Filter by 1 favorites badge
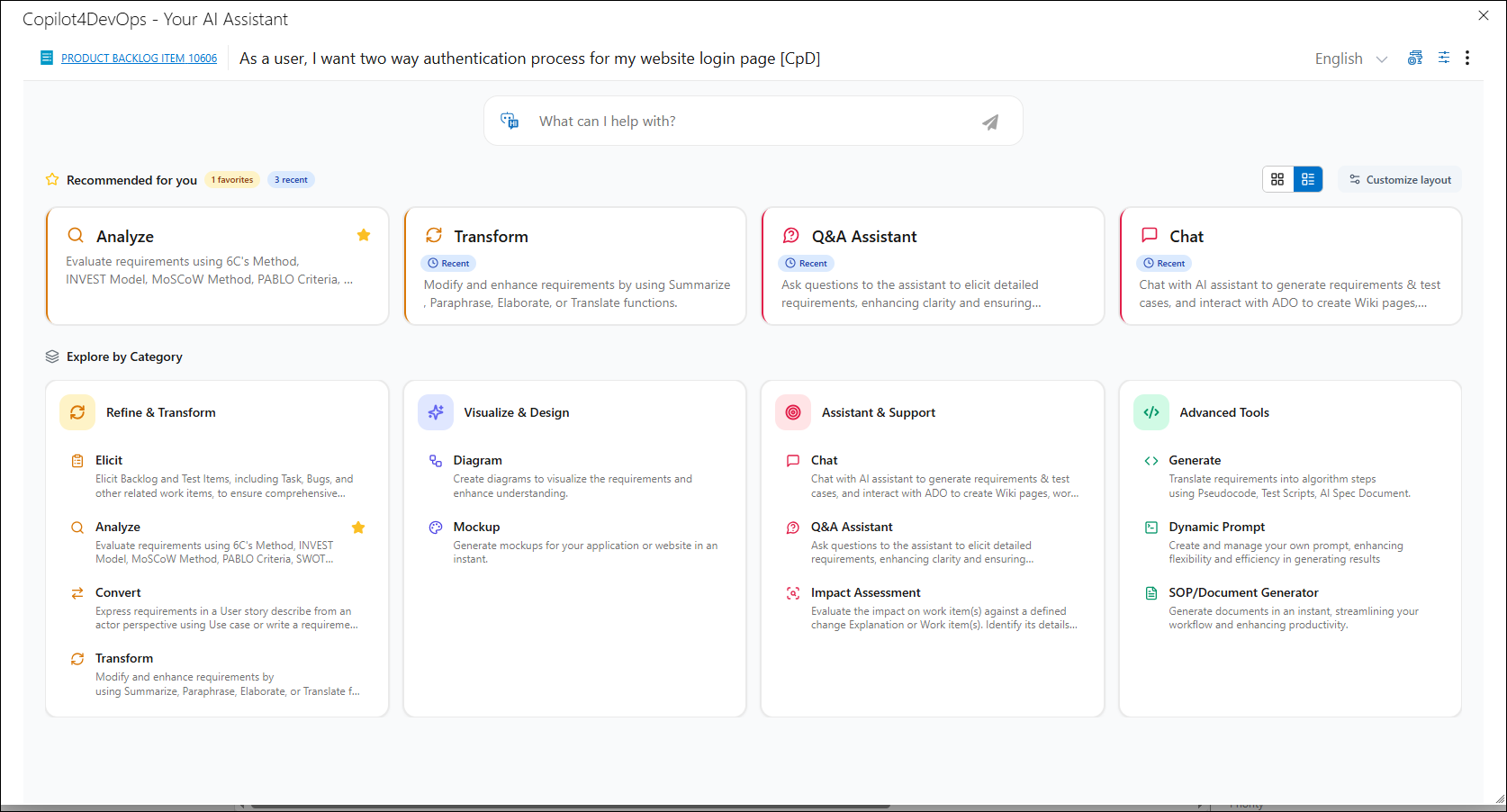Viewport: 1507px width, 812px height. click(232, 180)
